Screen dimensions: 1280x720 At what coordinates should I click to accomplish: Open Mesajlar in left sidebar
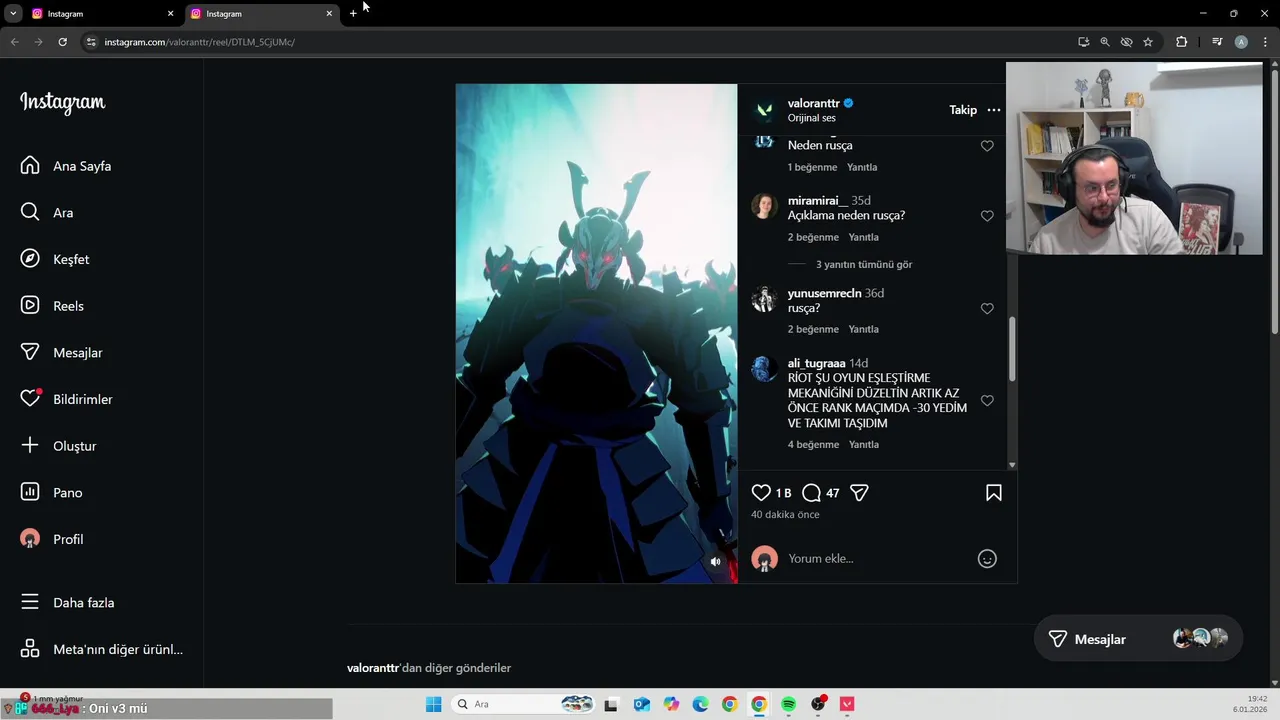[x=62, y=353]
